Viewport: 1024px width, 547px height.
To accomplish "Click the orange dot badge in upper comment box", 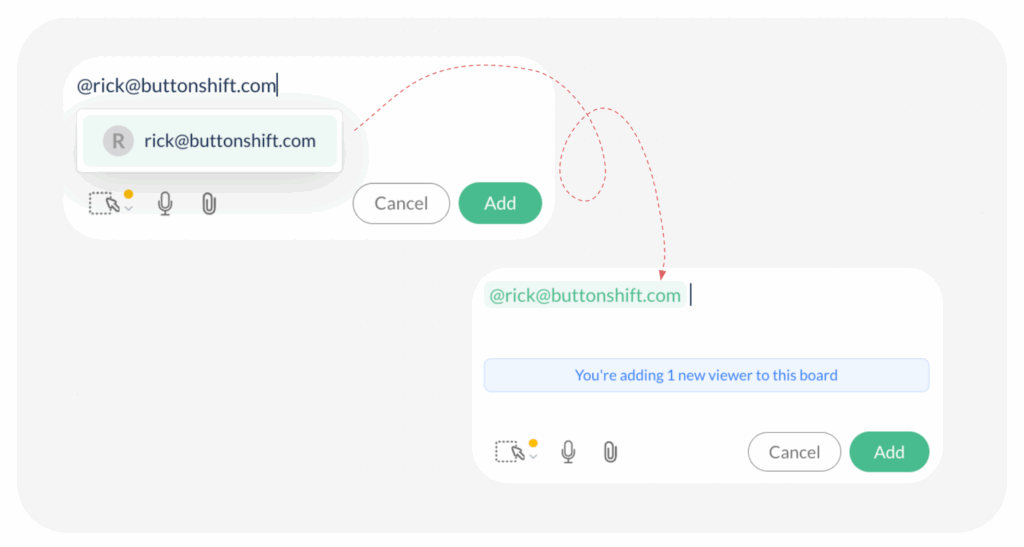I will click(x=128, y=194).
